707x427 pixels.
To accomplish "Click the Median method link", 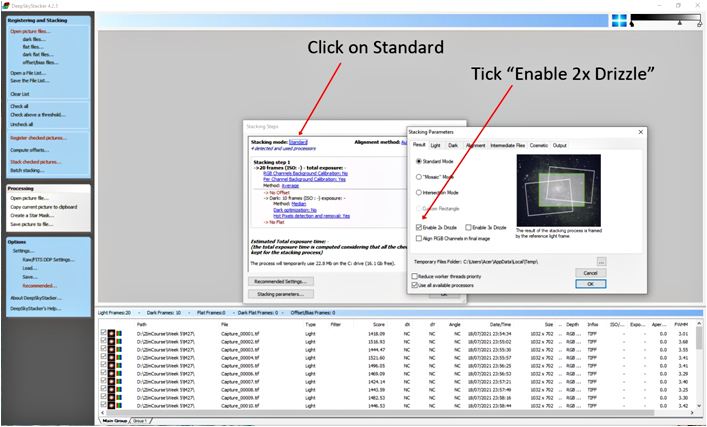I will coord(298,204).
